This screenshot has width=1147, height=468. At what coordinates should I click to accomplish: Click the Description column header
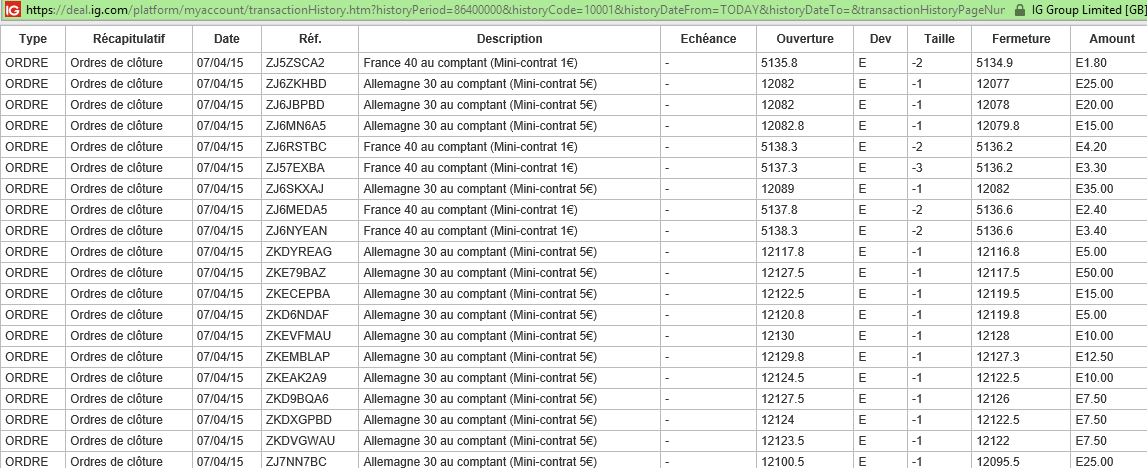[x=509, y=39]
